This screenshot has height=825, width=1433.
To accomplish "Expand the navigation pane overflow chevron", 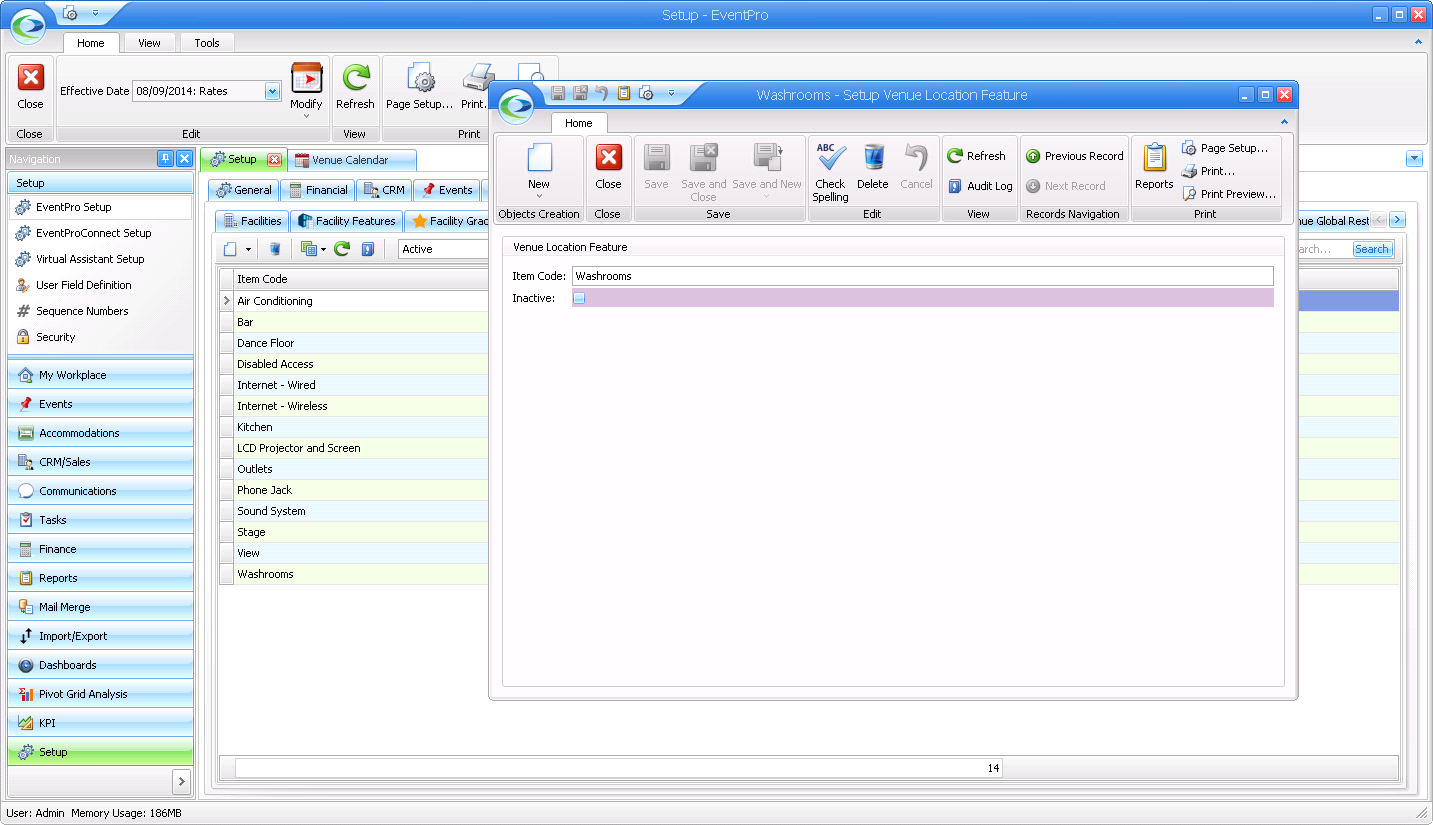I will point(181,781).
